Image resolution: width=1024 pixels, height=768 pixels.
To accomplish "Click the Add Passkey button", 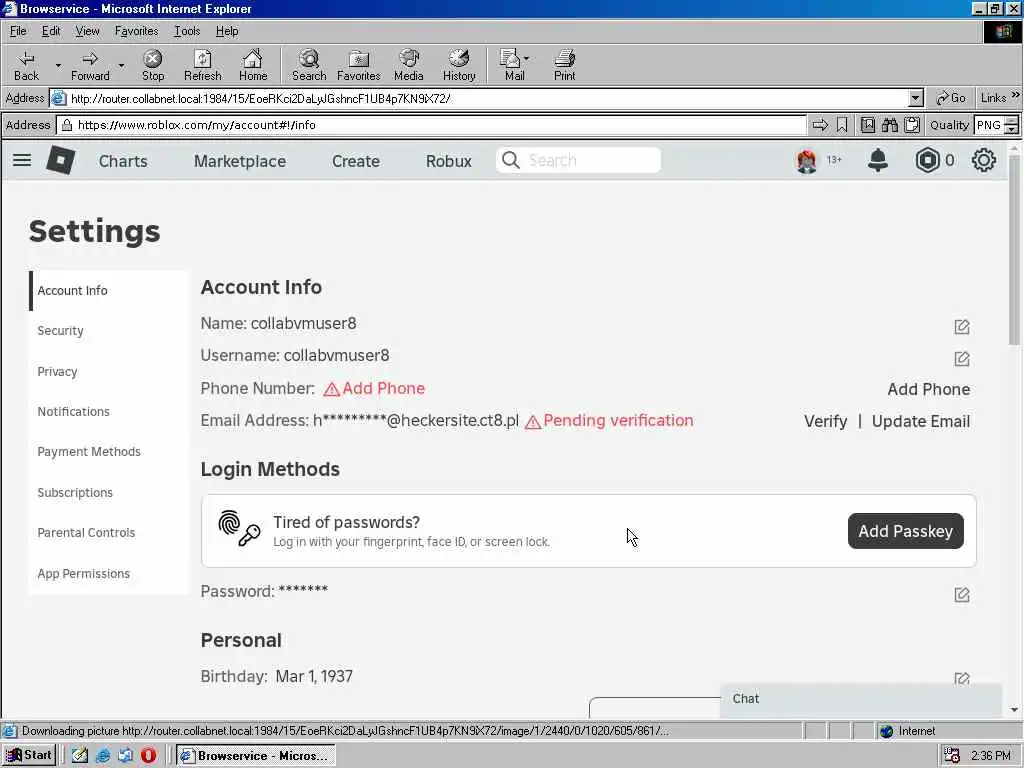I will (905, 531).
